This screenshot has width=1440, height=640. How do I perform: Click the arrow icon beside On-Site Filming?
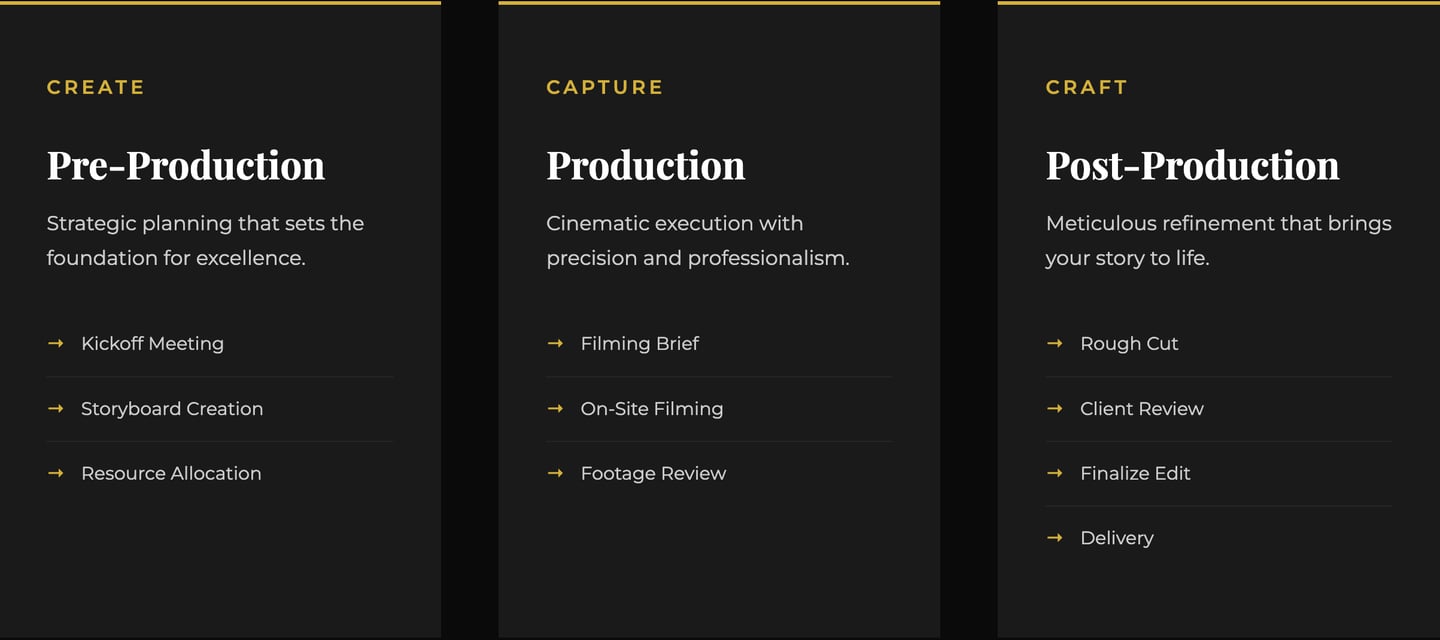[x=555, y=408]
